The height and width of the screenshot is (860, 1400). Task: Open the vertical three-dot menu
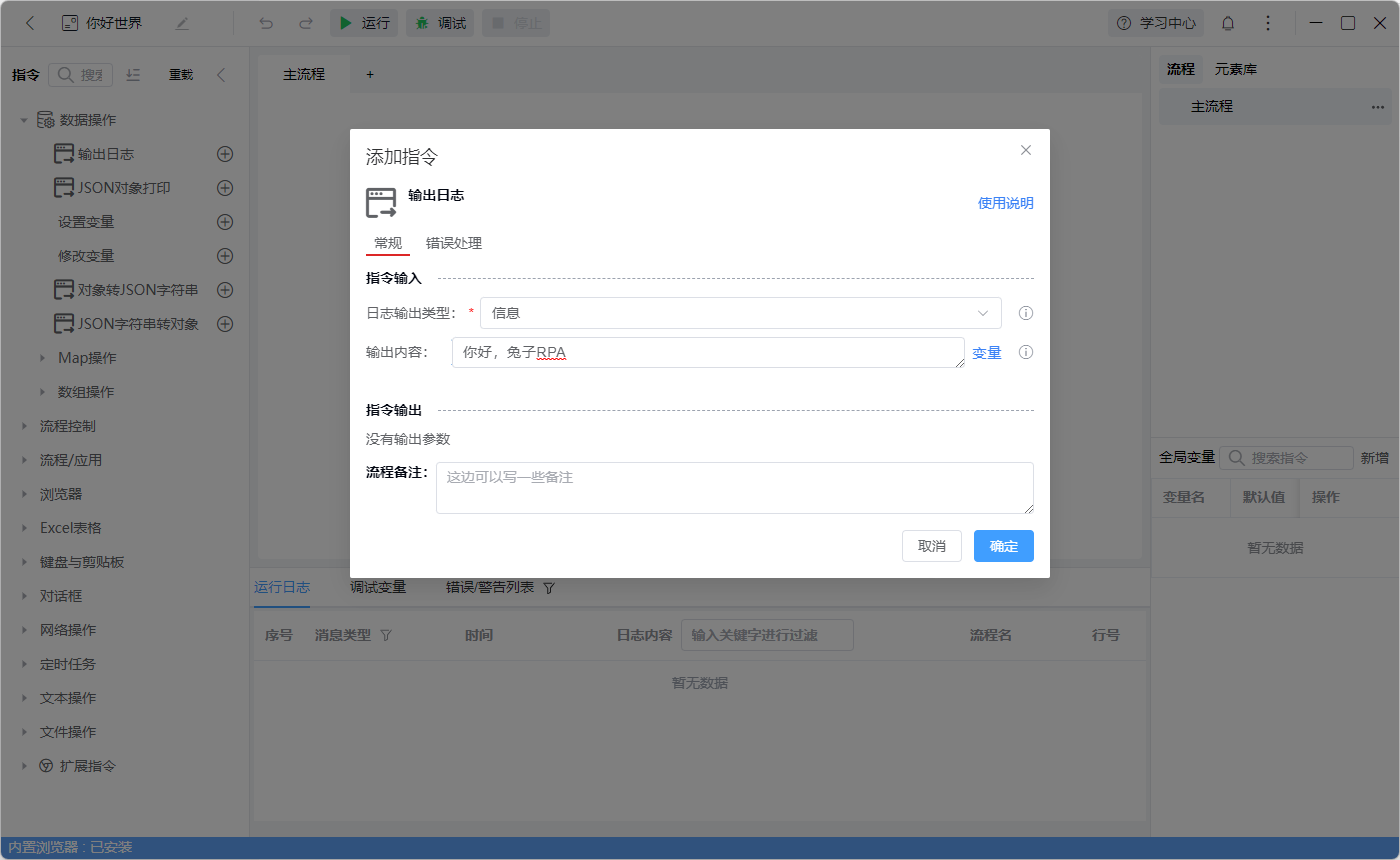1268,23
